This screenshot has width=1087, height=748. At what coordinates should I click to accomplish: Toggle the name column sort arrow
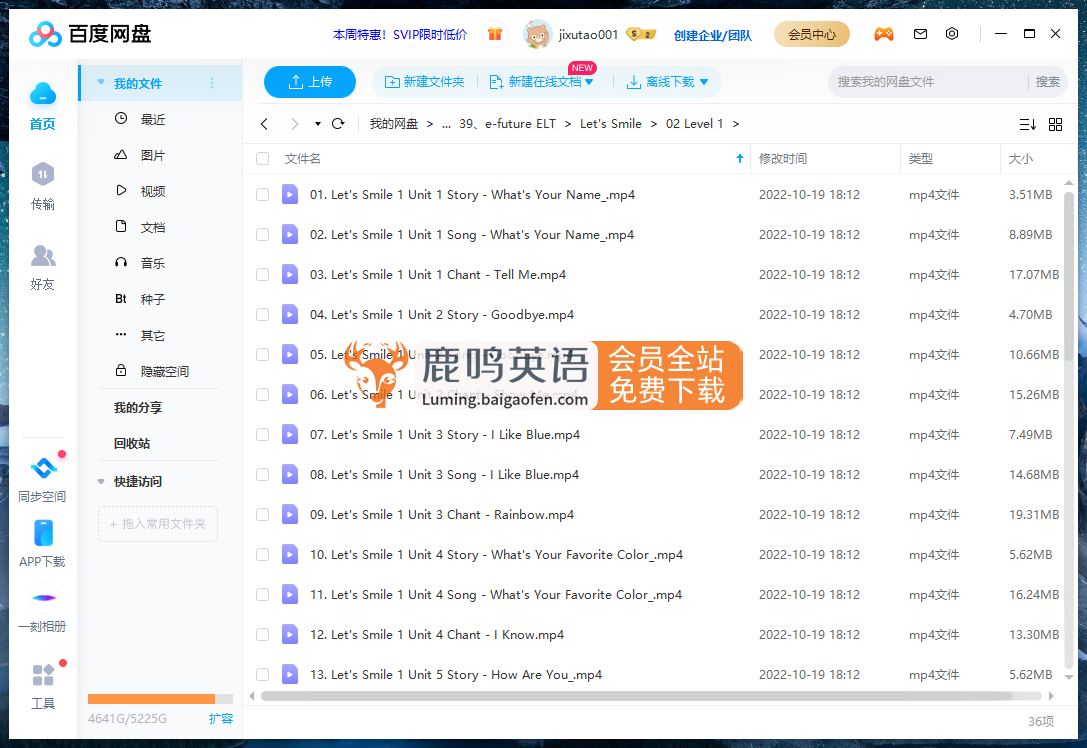coord(740,159)
